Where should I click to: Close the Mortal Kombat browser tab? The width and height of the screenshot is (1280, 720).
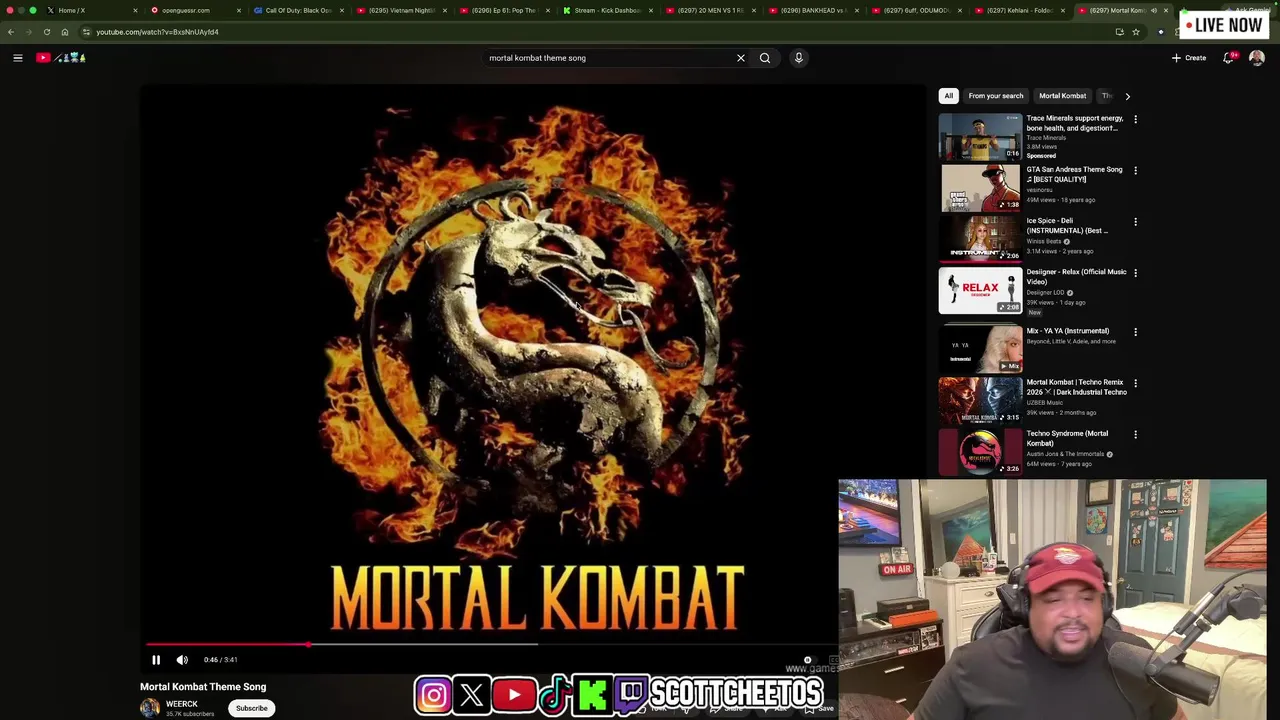pyautogui.click(x=1166, y=10)
